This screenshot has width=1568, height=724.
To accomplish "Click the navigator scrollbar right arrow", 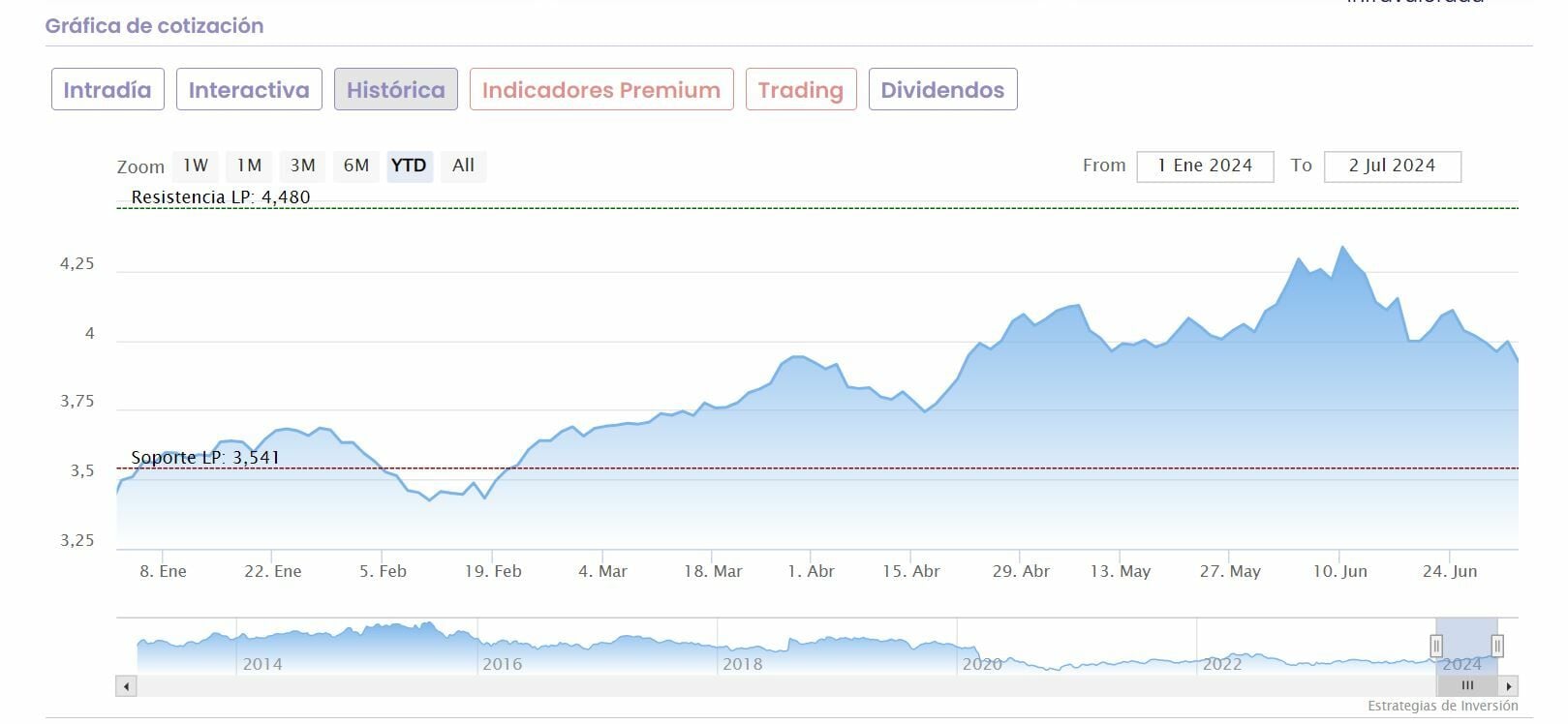I will click(1509, 686).
